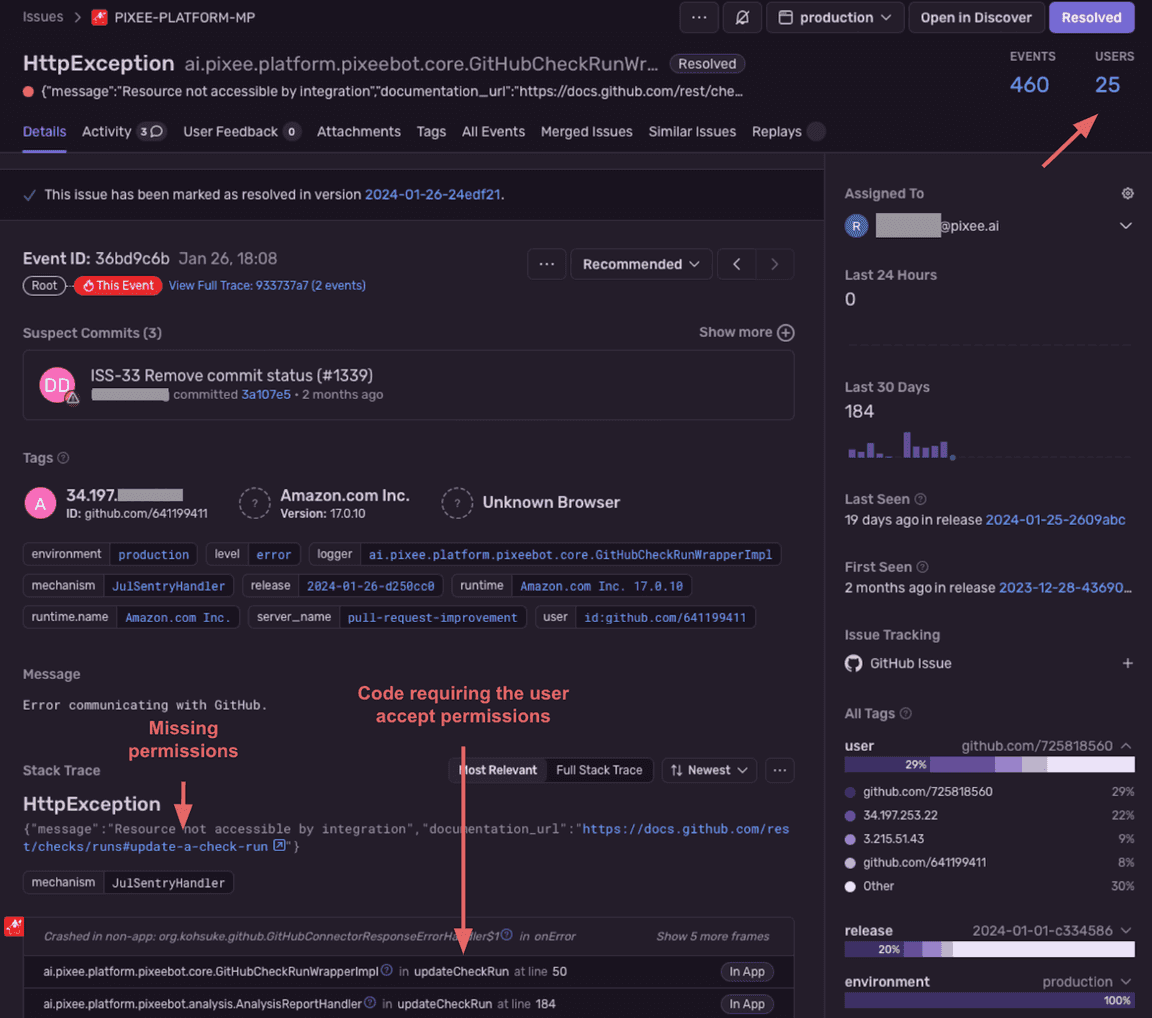Click the DD committer avatar

[x=57, y=385]
